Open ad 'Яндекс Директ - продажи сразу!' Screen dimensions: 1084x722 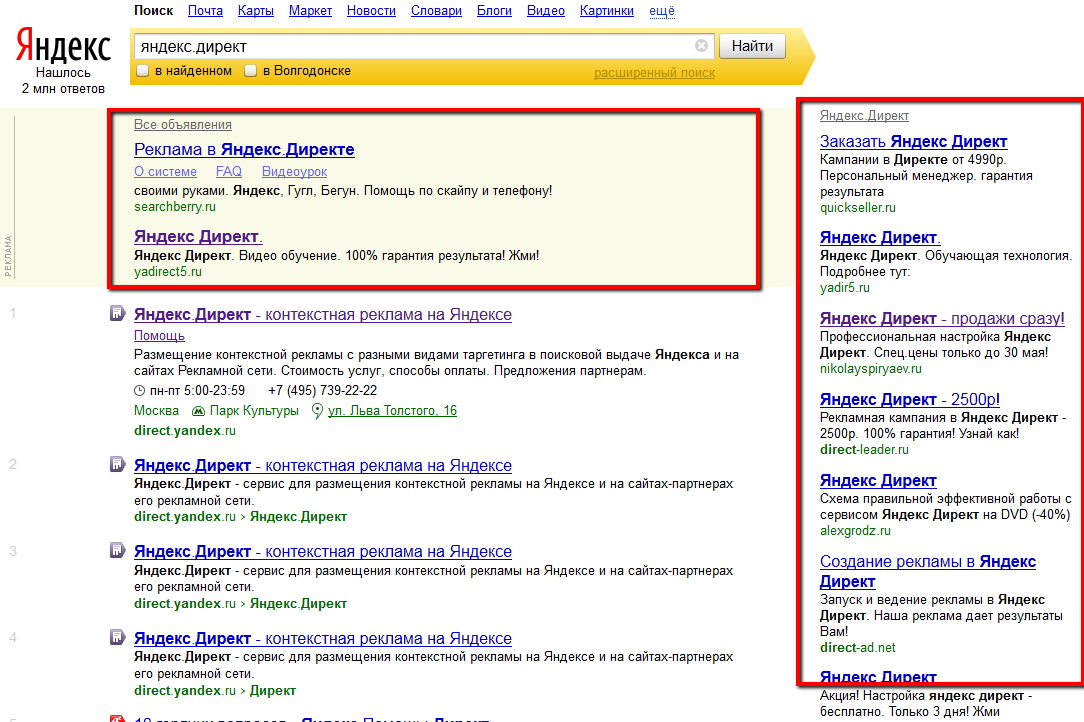pyautogui.click(x=942, y=318)
